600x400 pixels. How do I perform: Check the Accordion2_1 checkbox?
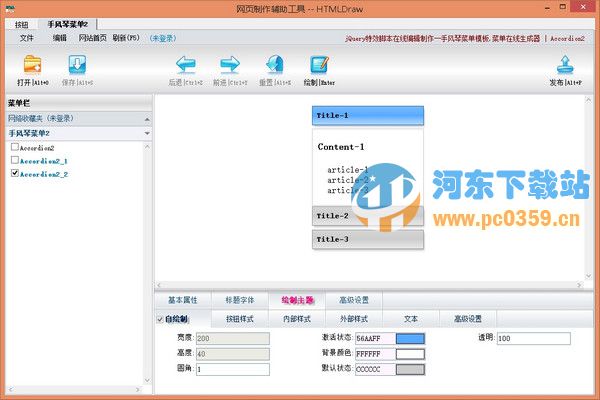pos(15,160)
